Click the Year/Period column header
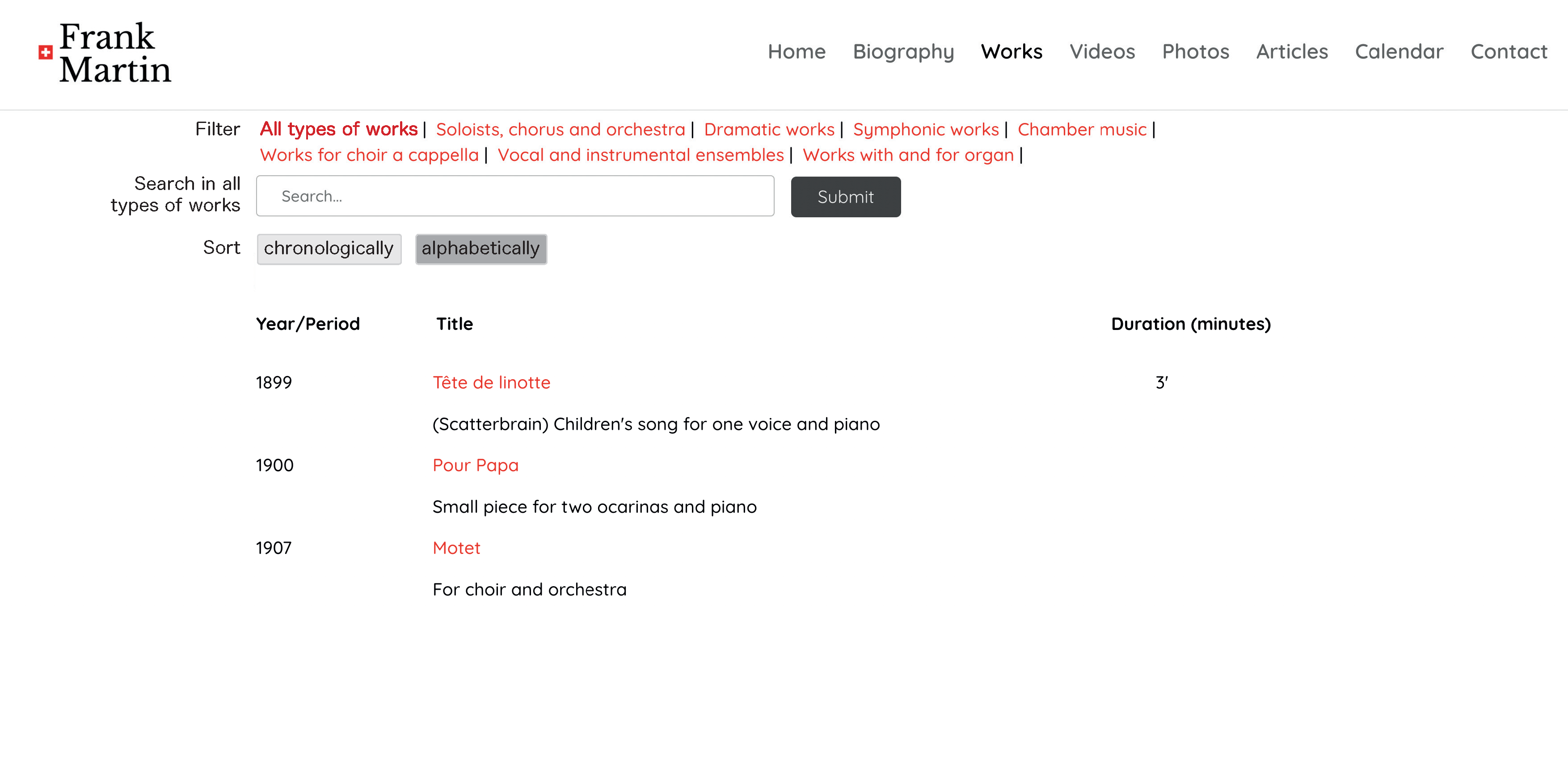1568x782 pixels. point(308,324)
